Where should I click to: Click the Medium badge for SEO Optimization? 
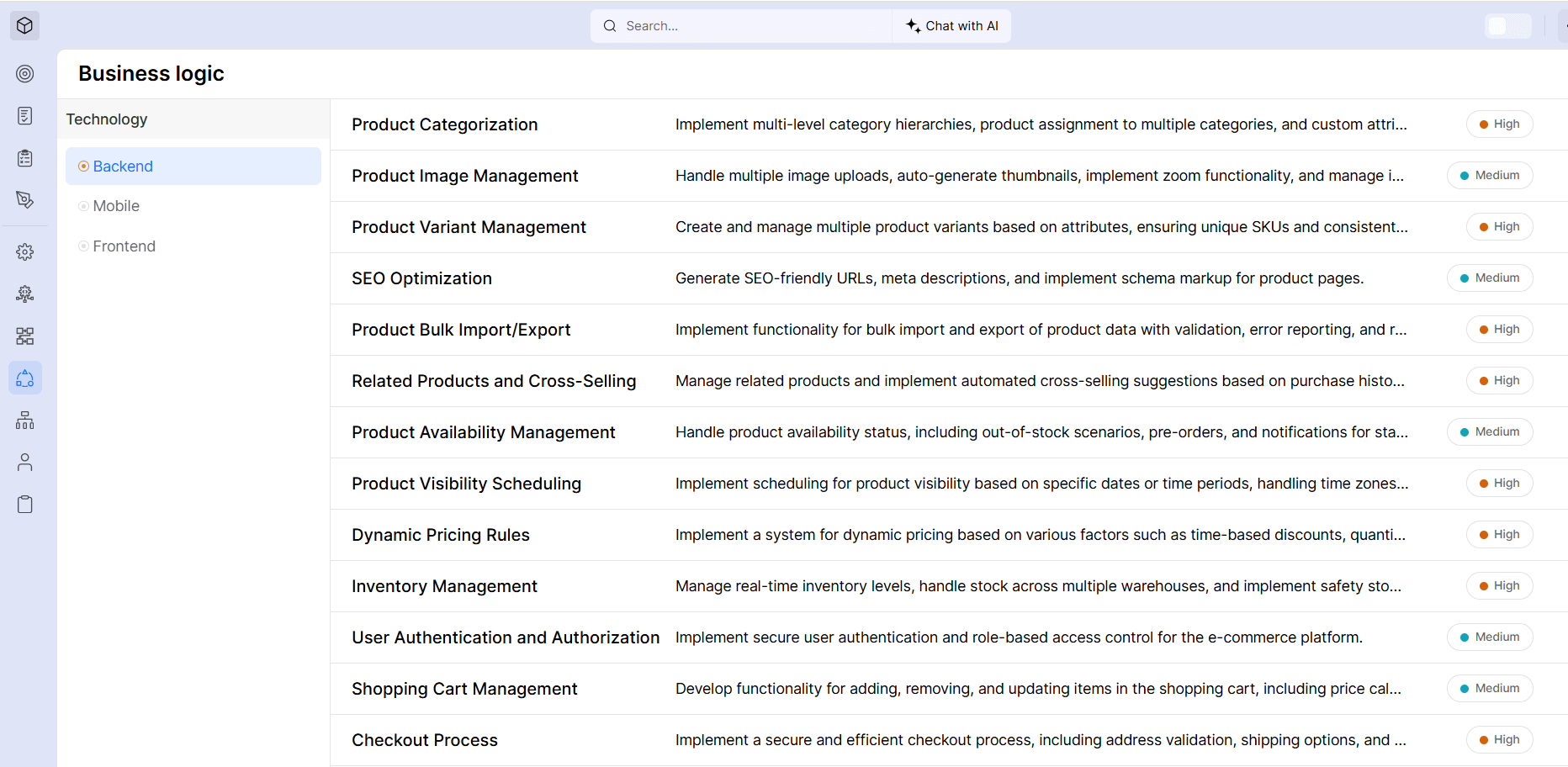tap(1490, 278)
